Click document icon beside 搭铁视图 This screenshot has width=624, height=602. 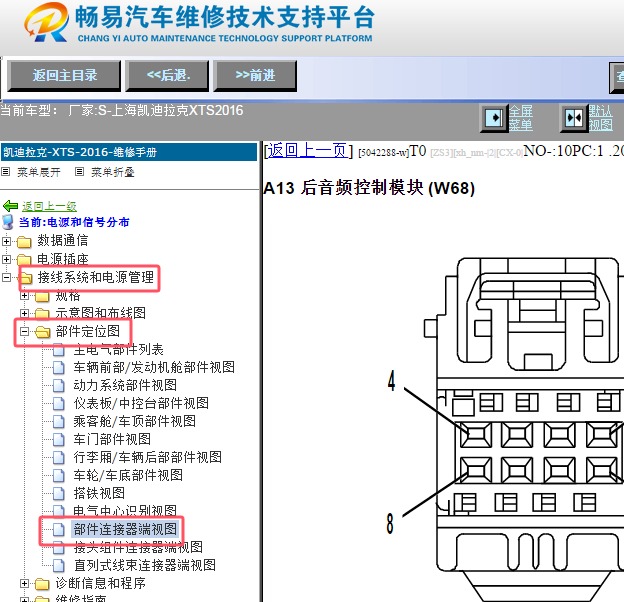tap(59, 494)
